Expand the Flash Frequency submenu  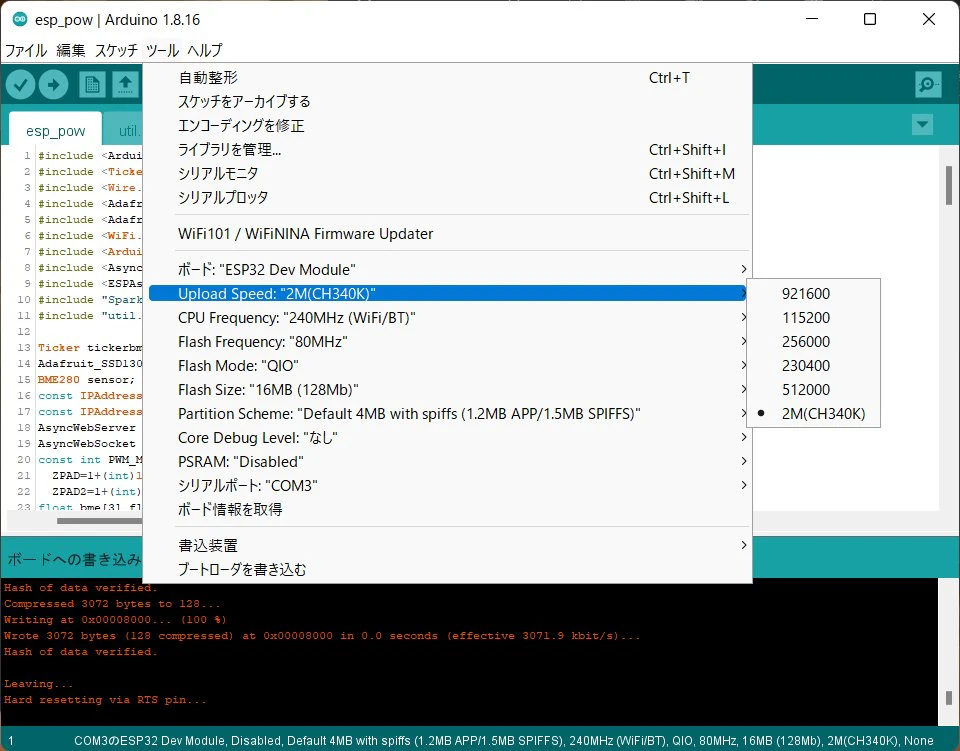(x=449, y=342)
